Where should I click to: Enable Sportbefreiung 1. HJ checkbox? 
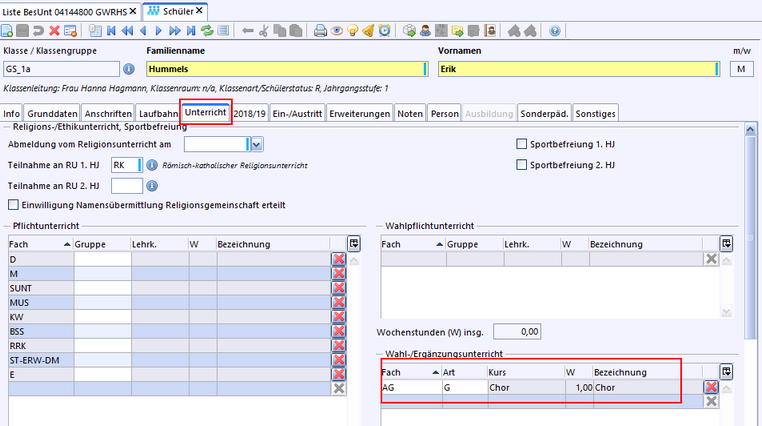click(x=521, y=144)
